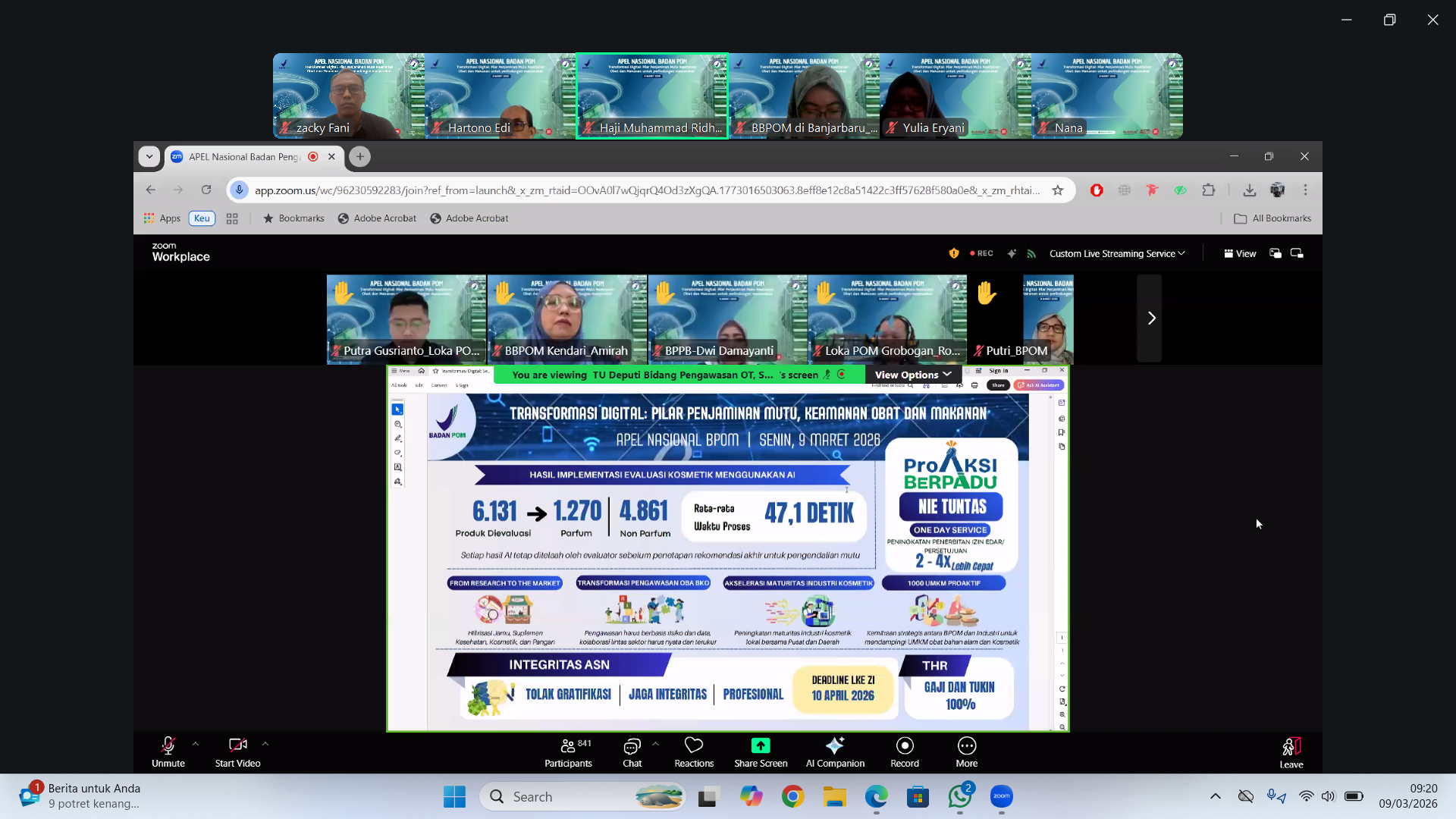This screenshot has height=819, width=1456.
Task: Click the View layout button
Action: tap(1240, 253)
